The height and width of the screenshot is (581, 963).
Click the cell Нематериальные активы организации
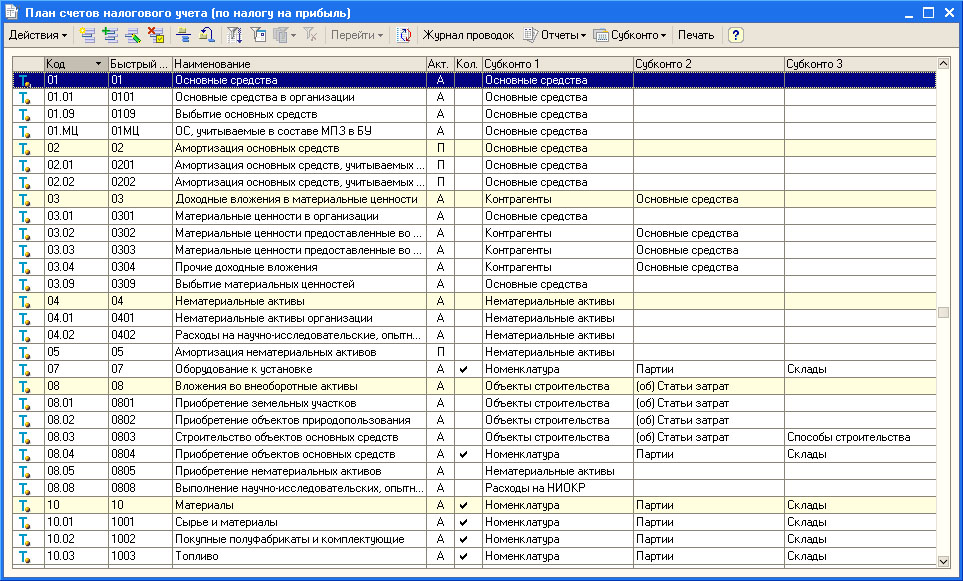tap(299, 318)
